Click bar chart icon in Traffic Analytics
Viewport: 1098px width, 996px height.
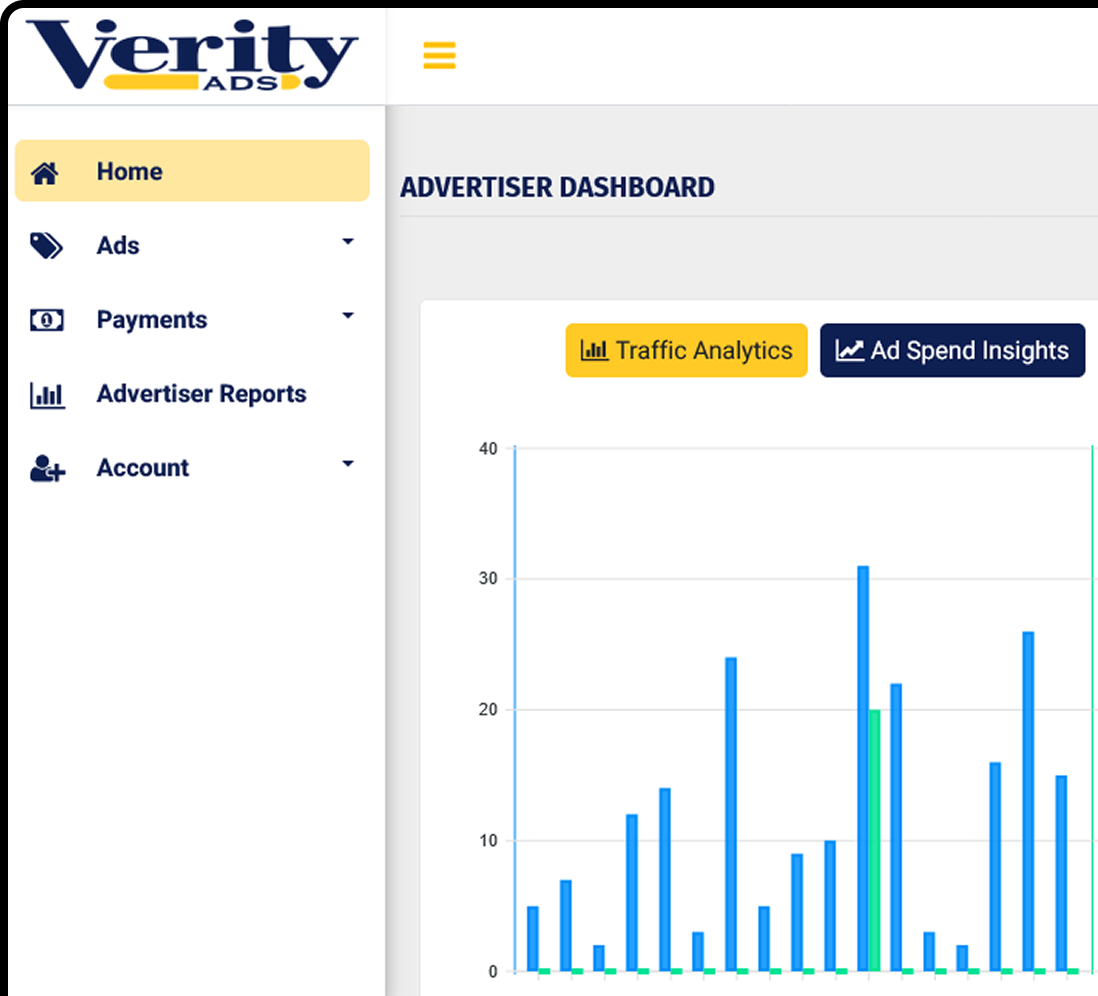tap(594, 351)
